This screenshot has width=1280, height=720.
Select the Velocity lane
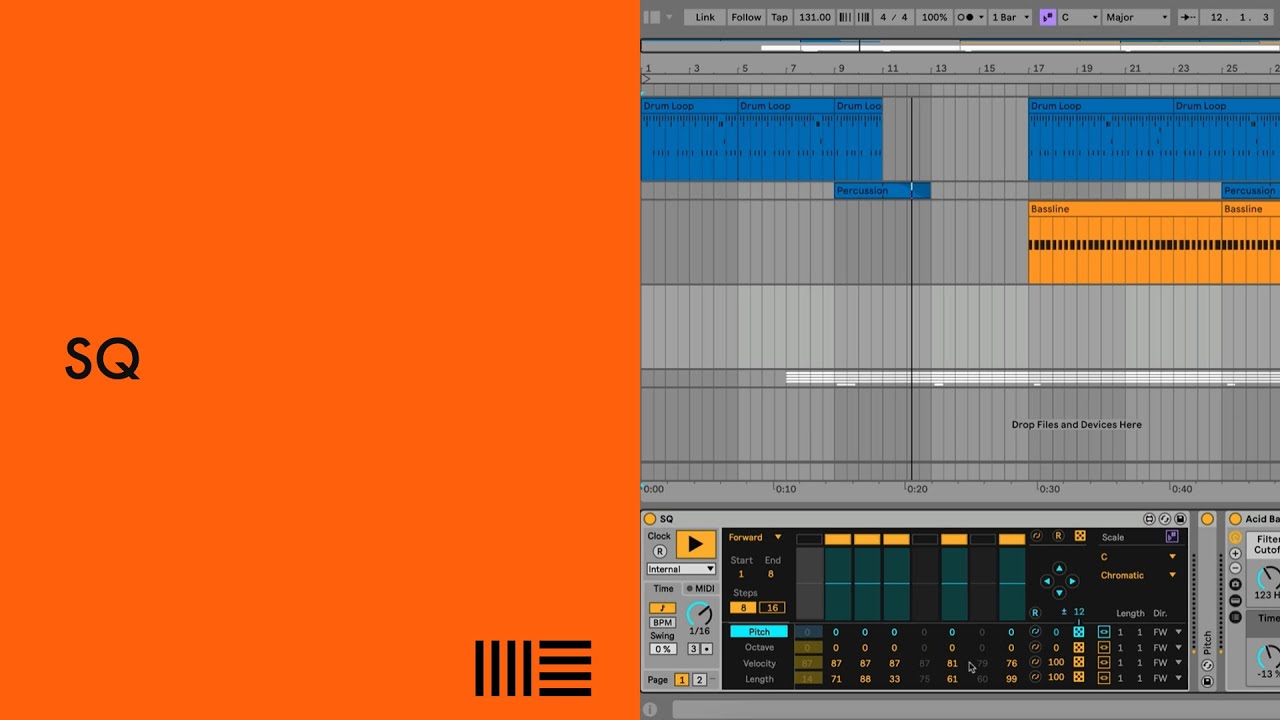tap(759, 663)
